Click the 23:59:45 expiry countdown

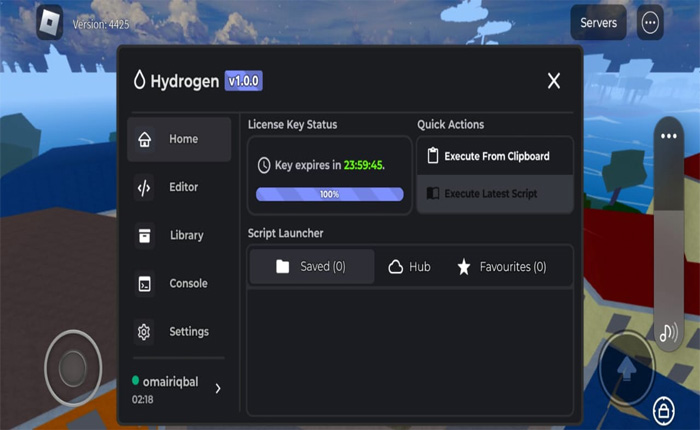click(x=363, y=165)
